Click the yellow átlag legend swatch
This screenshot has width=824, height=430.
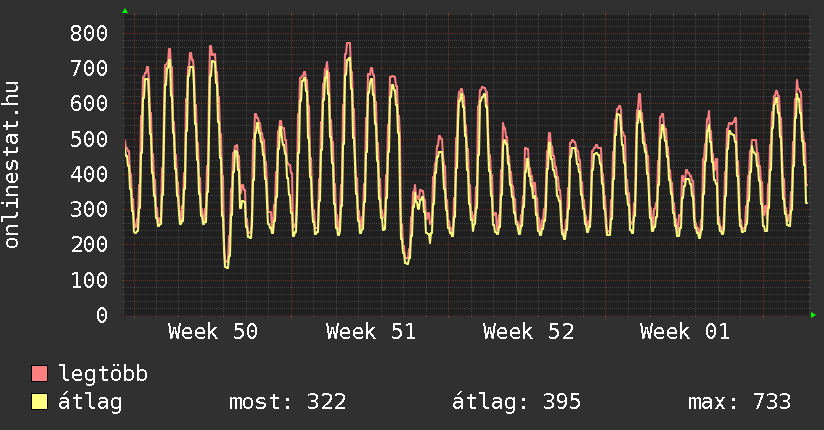pyautogui.click(x=40, y=402)
